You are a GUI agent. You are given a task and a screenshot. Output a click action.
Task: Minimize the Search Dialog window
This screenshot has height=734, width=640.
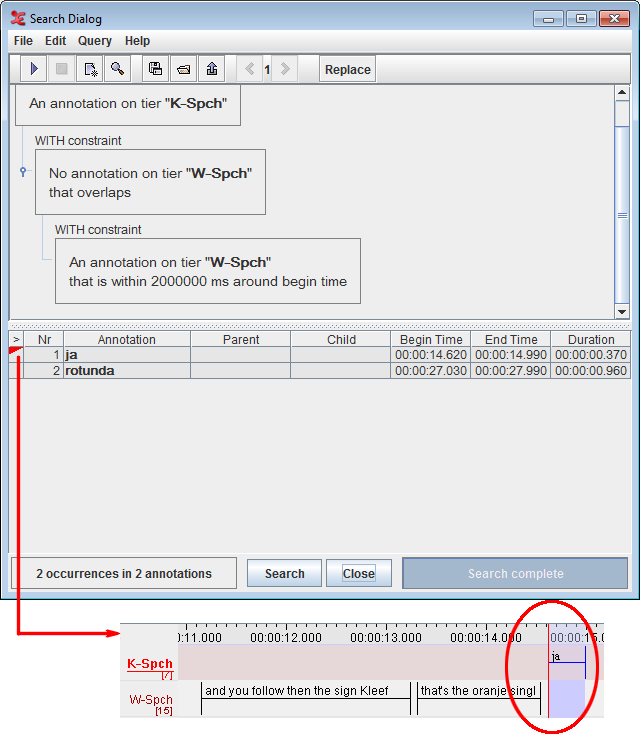[x=548, y=19]
